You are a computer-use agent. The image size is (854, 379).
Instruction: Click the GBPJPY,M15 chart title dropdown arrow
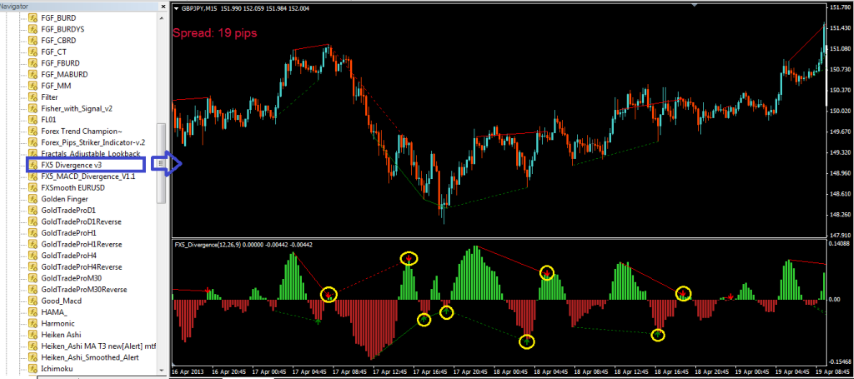[176, 9]
